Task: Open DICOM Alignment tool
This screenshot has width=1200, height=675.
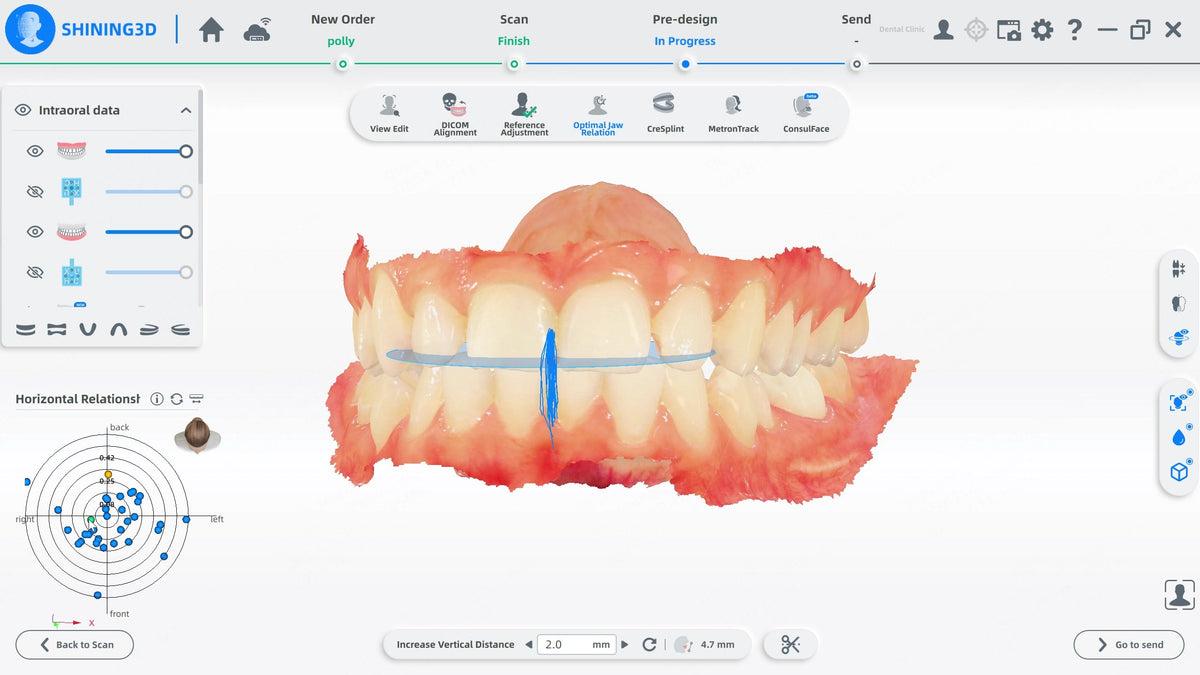Action: [455, 113]
